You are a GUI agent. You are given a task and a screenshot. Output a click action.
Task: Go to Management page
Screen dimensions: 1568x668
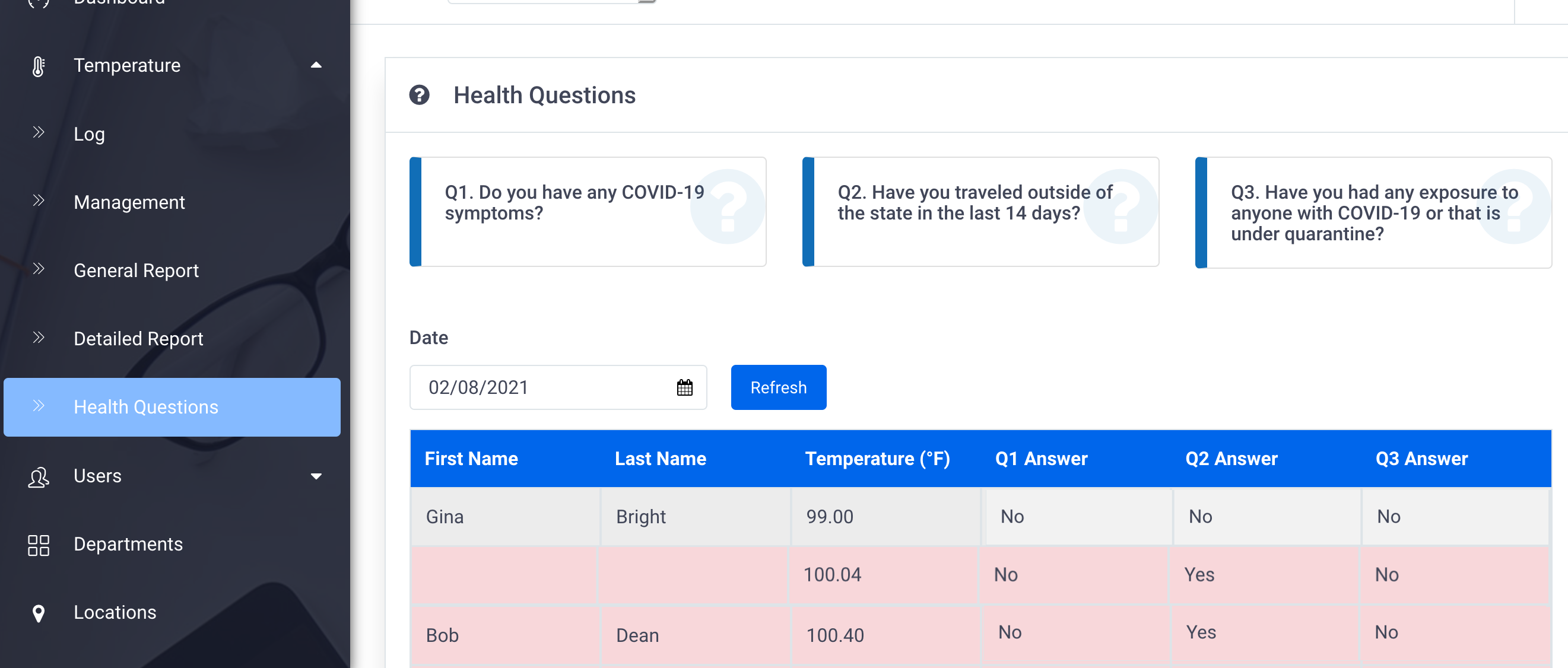(x=129, y=202)
